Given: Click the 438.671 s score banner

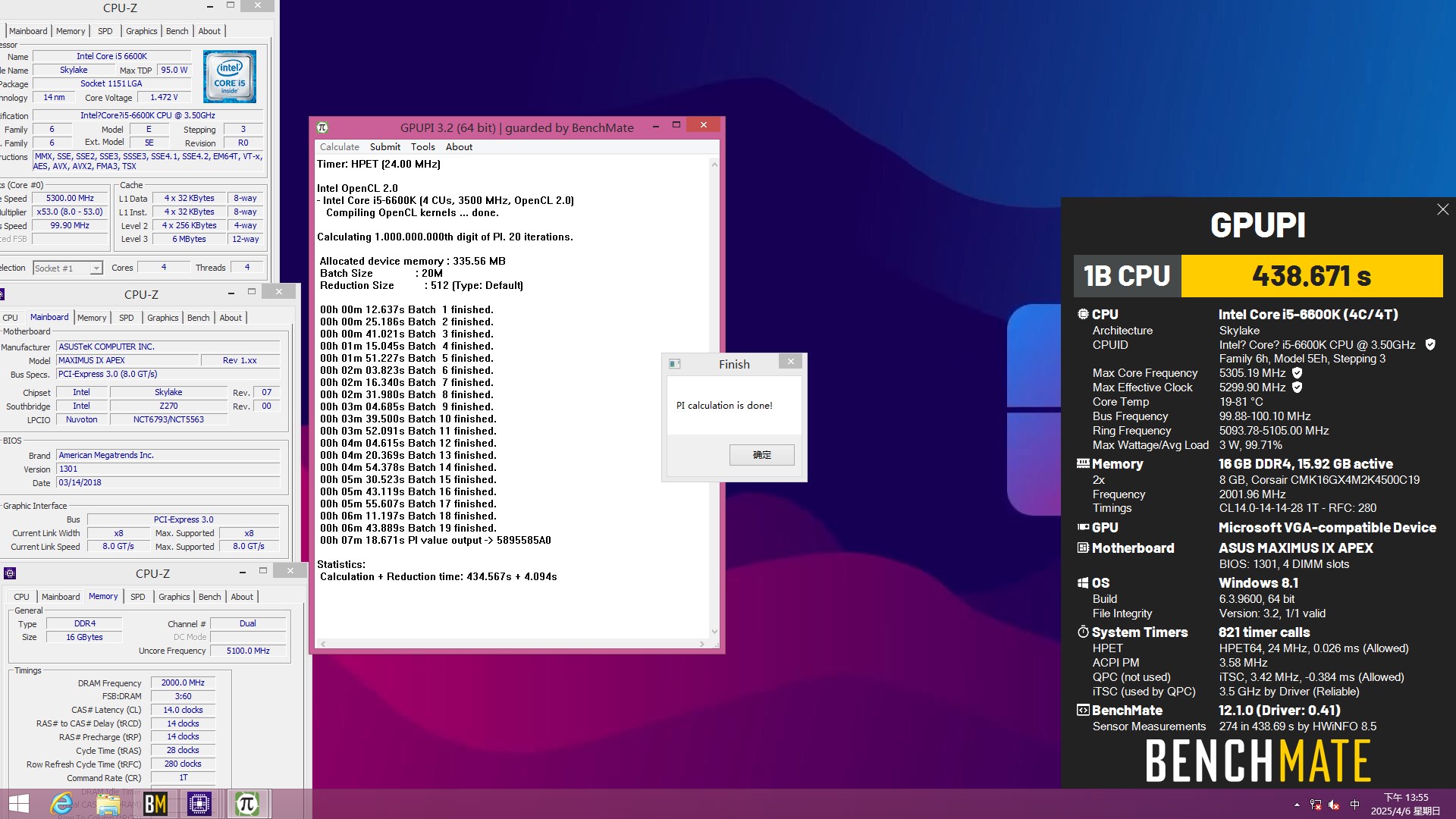Looking at the screenshot, I should pos(1311,276).
